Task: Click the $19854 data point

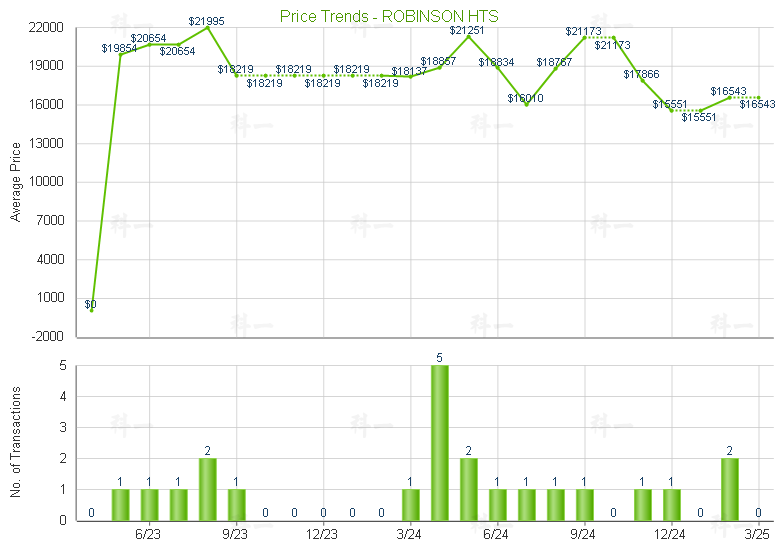Action: click(120, 55)
